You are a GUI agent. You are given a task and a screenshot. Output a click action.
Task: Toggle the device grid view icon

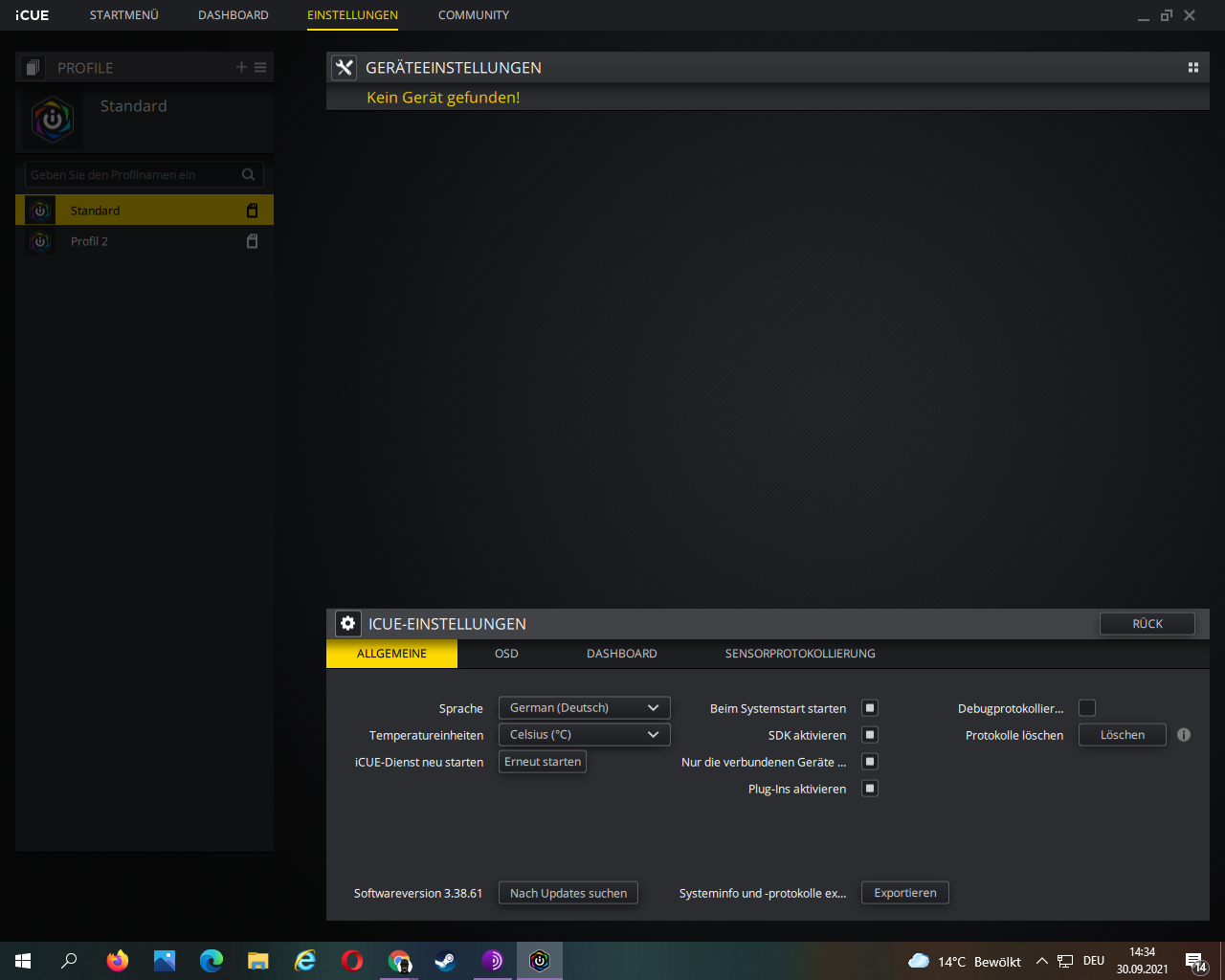pyautogui.click(x=1193, y=67)
